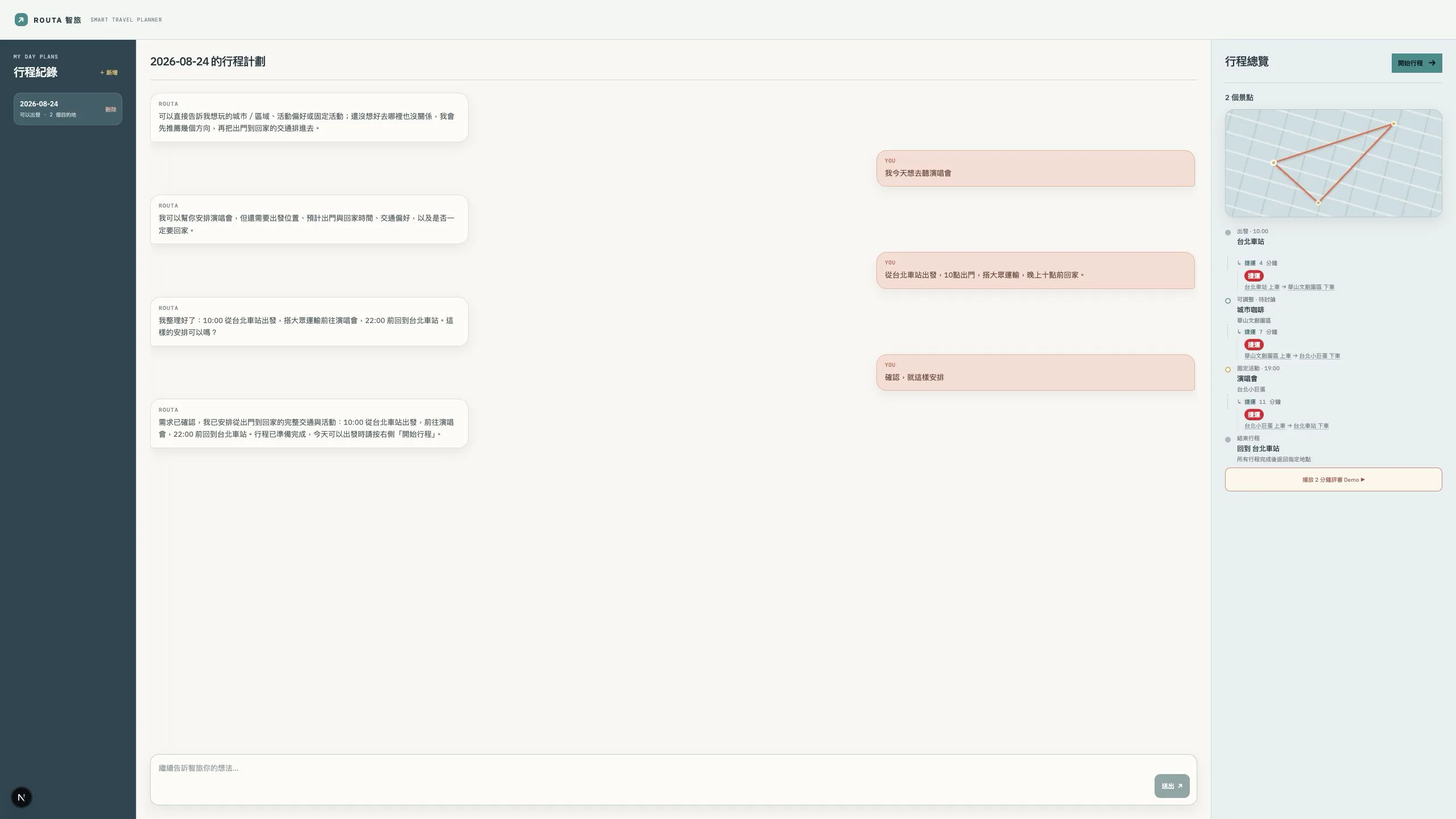Open the 2026-08-24 plan card
This screenshot has width=1456, height=819.
tap(68, 109)
